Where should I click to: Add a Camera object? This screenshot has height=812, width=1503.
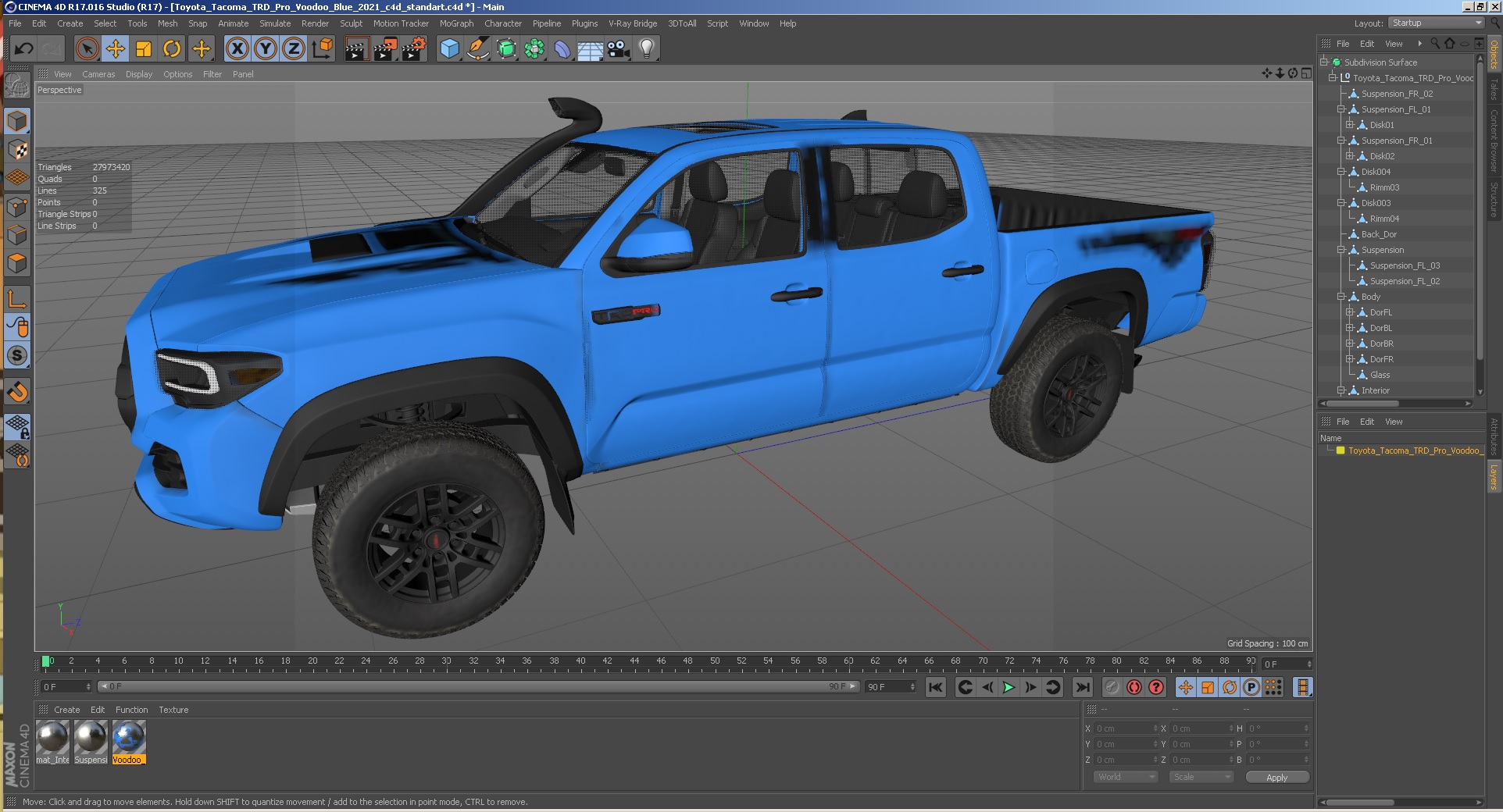[x=619, y=49]
